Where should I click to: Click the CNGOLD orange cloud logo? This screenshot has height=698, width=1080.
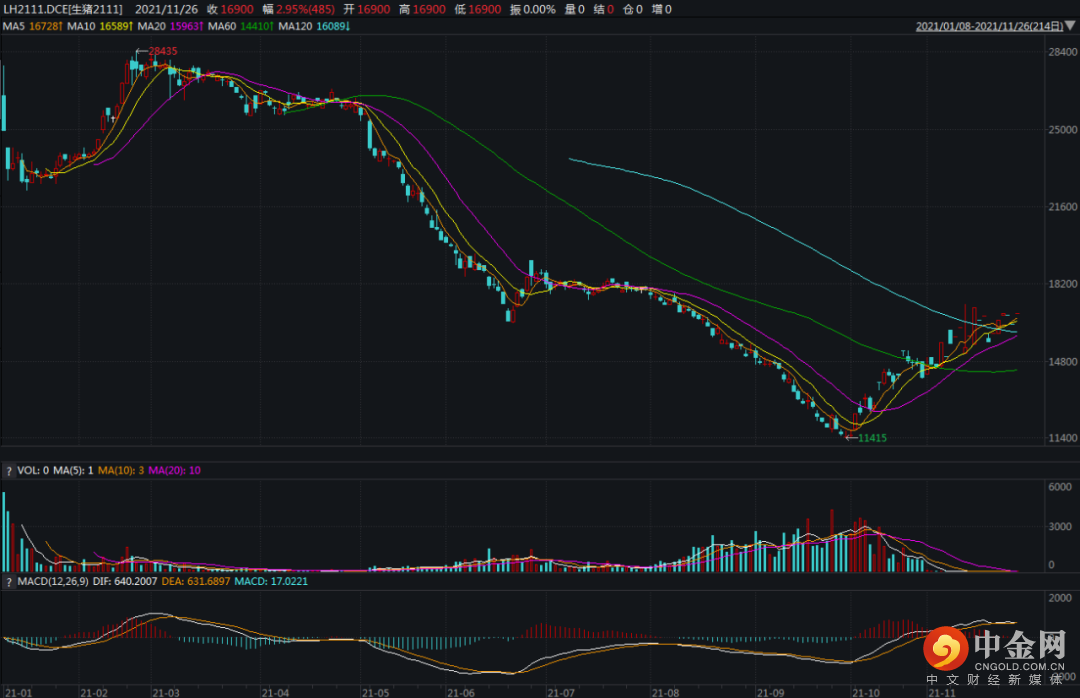[941, 650]
